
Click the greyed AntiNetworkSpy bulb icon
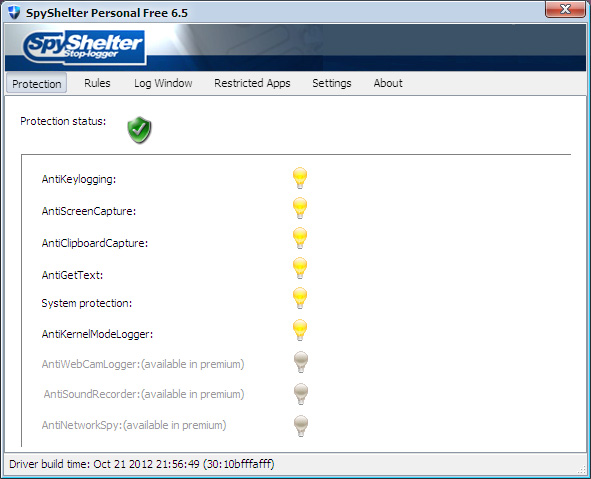coord(301,426)
